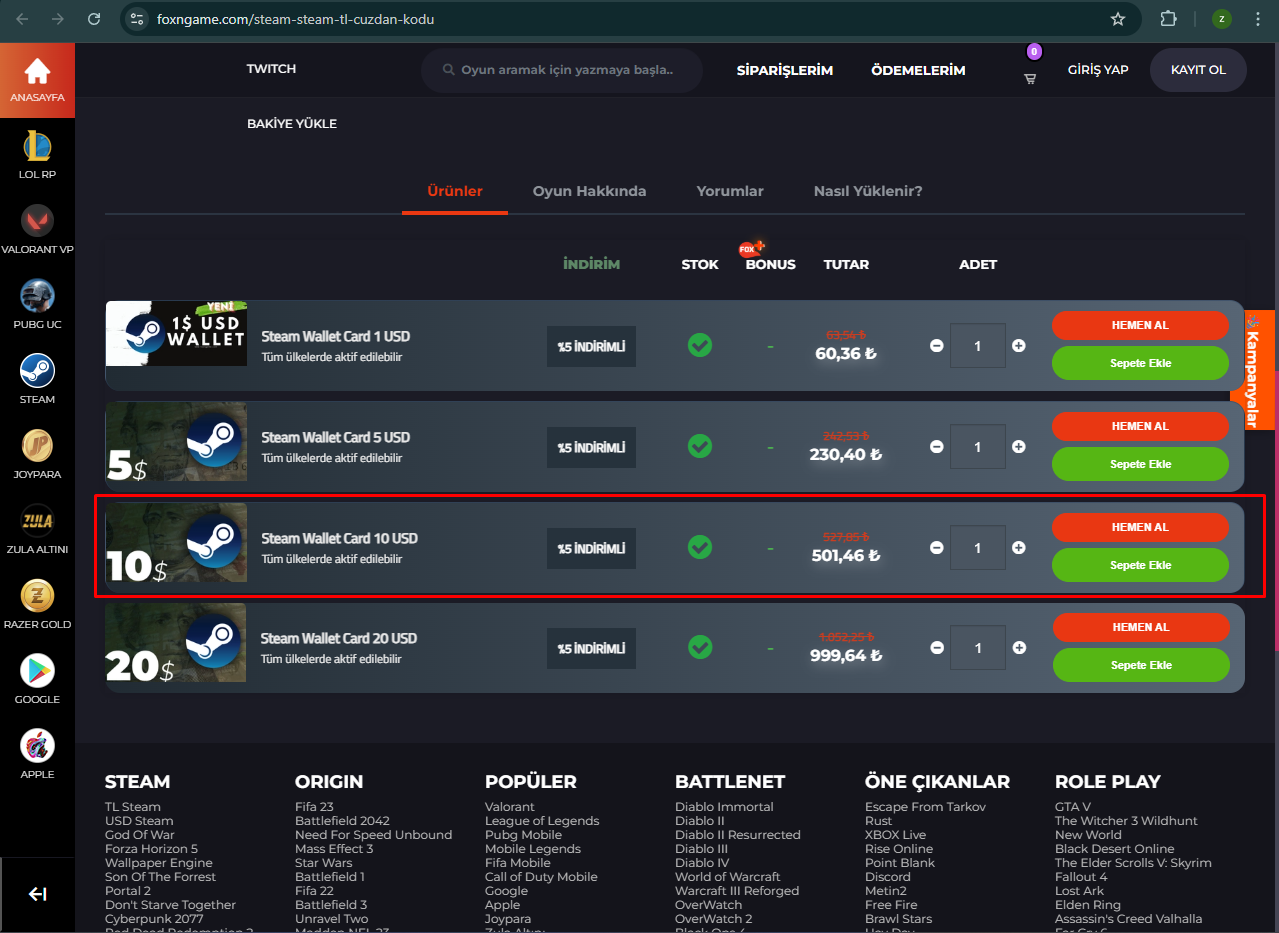Click the browser address bar URL
This screenshot has height=933, width=1279.
coord(296,19)
